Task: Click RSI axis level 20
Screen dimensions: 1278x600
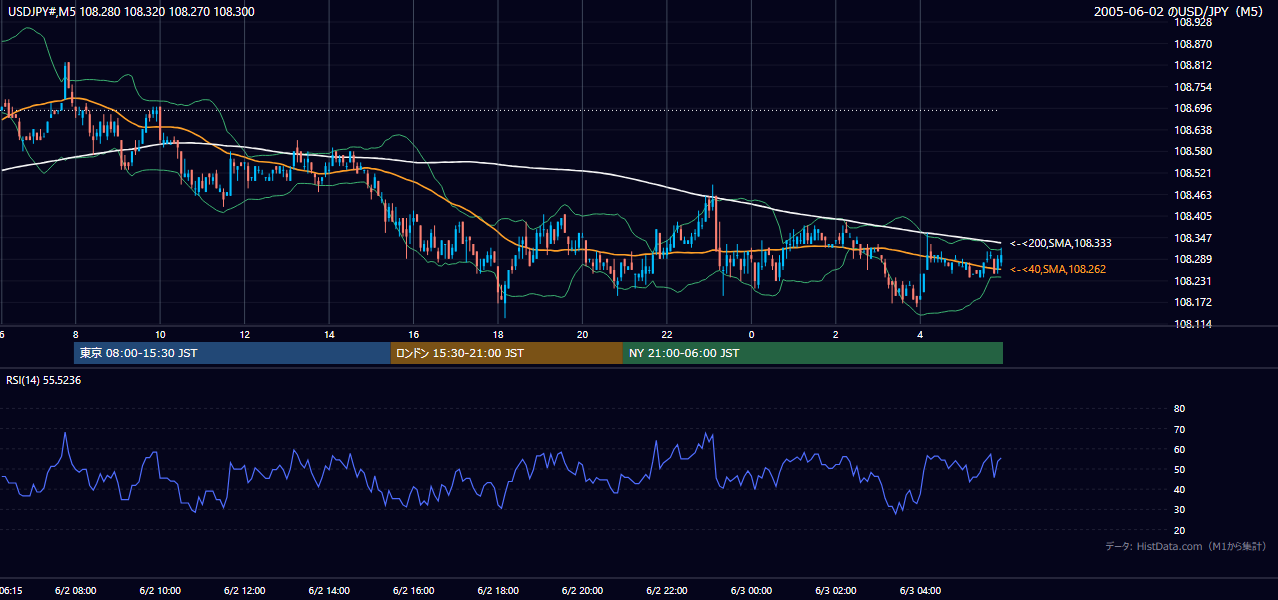Action: click(1179, 530)
